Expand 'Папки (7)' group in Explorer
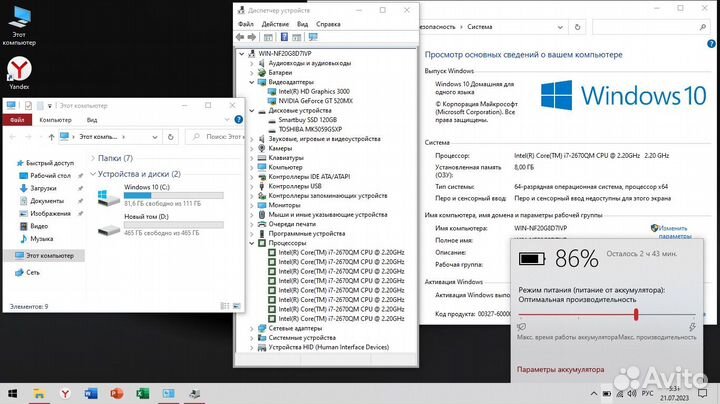Screen dimensions: 720x404 (x=93, y=158)
